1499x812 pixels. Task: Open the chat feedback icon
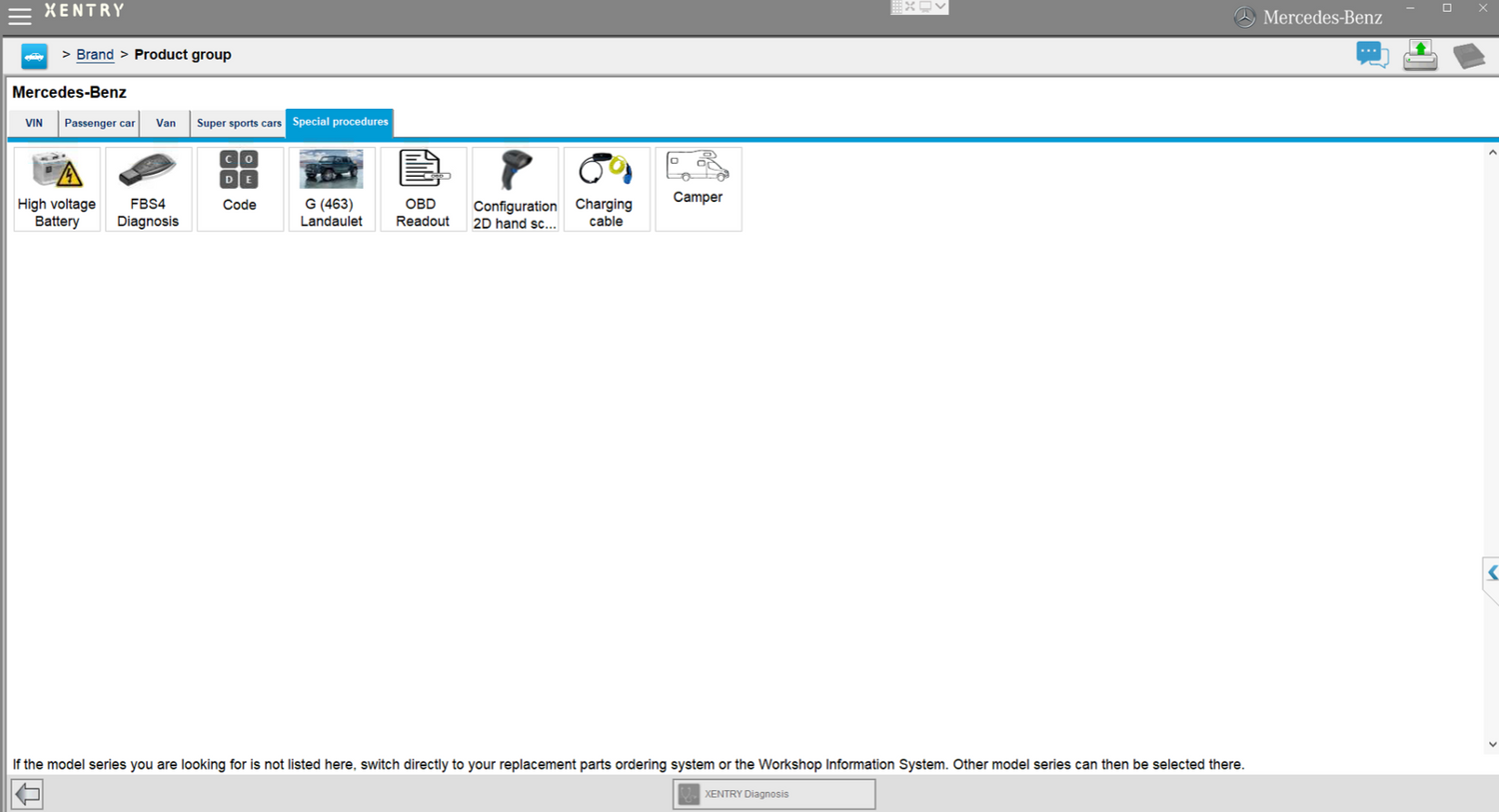(1372, 54)
